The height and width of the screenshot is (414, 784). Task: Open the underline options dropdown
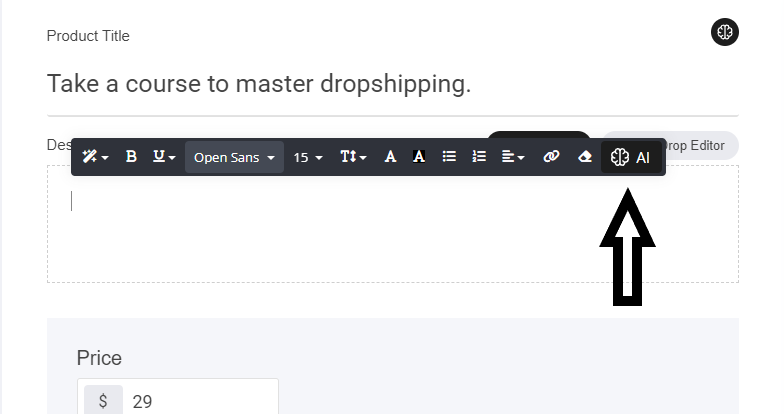(163, 157)
